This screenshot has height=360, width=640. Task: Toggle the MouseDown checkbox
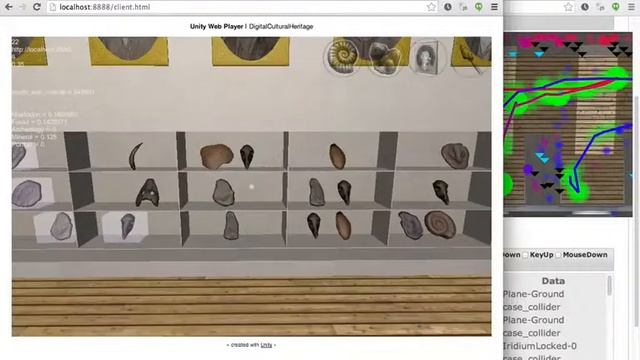point(558,255)
